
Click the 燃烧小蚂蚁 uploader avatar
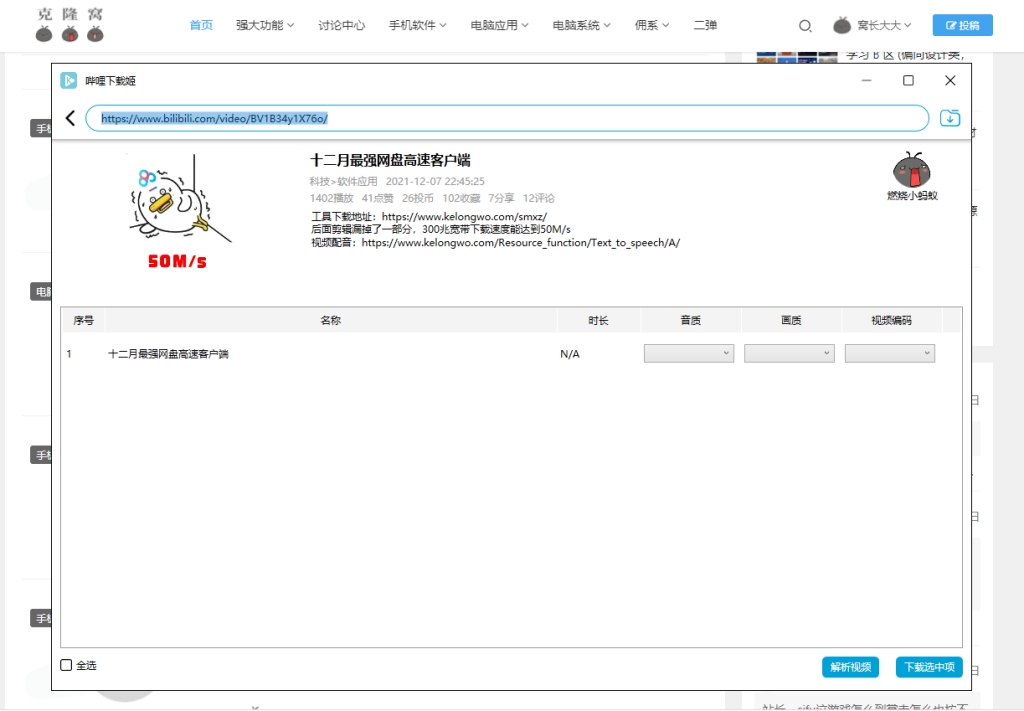pos(912,169)
